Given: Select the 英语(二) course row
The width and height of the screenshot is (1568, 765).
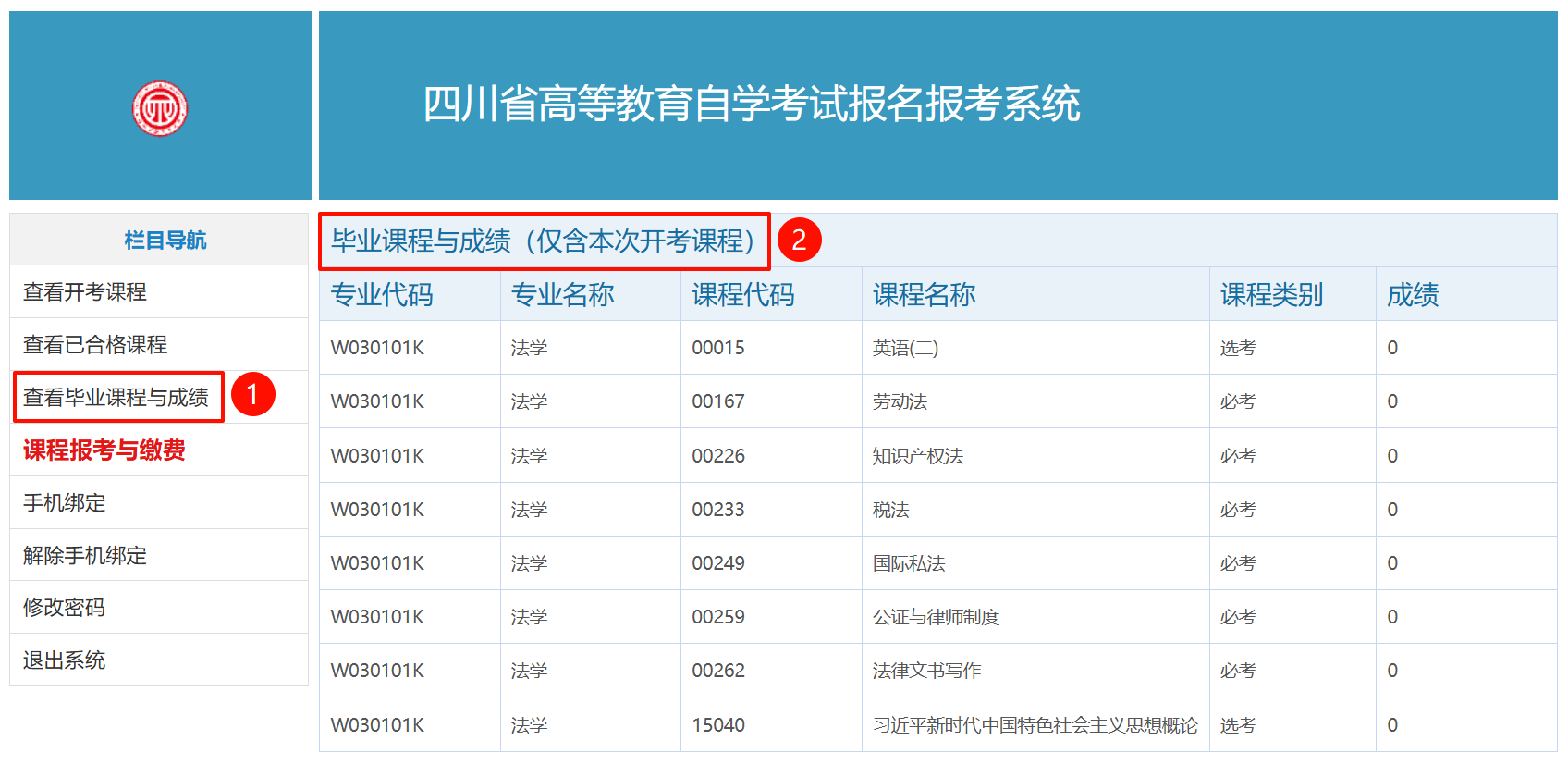Looking at the screenshot, I should pyautogui.click(x=905, y=349).
